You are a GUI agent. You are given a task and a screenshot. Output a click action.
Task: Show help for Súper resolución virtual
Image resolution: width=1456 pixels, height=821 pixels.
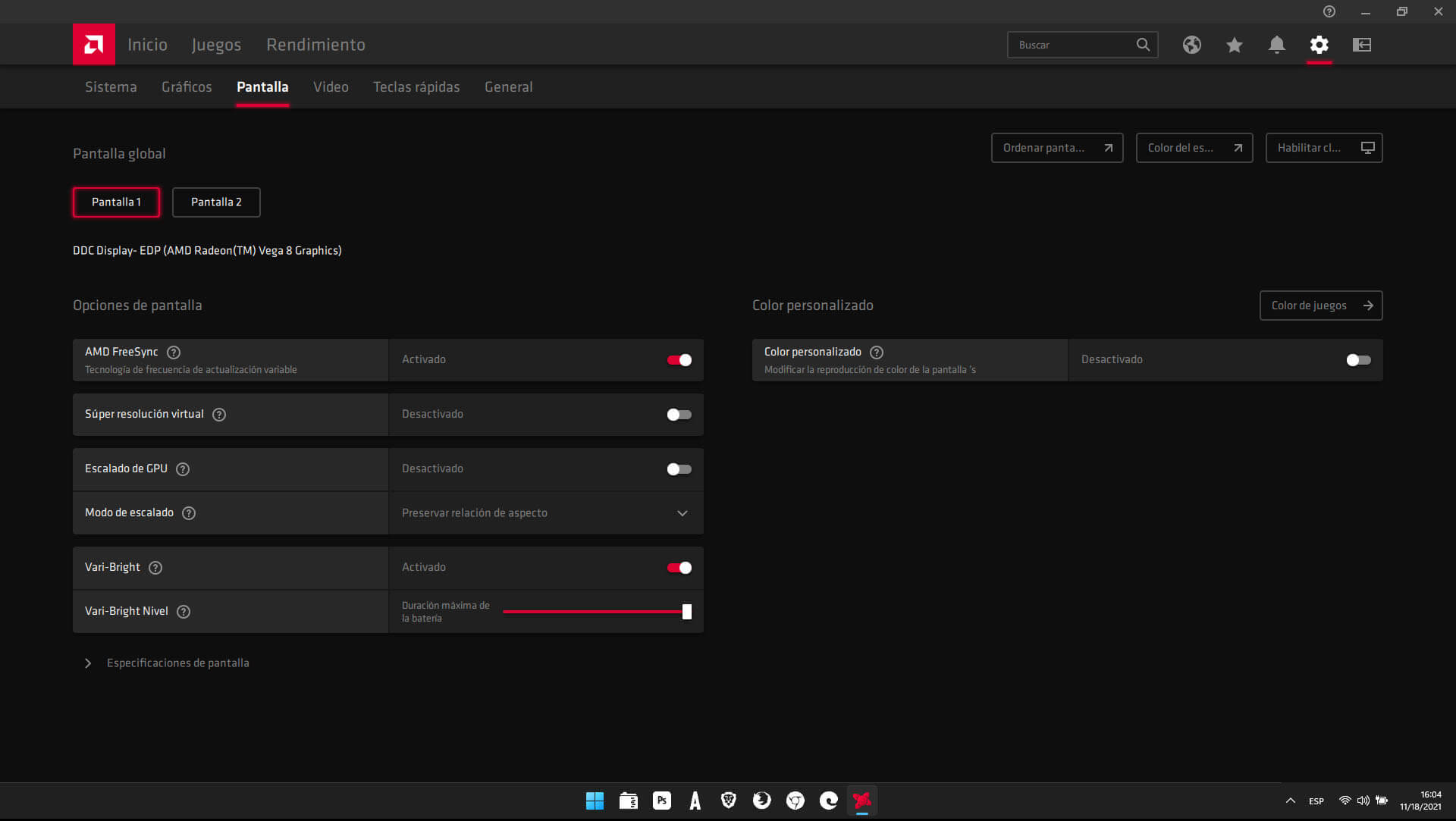coord(219,415)
